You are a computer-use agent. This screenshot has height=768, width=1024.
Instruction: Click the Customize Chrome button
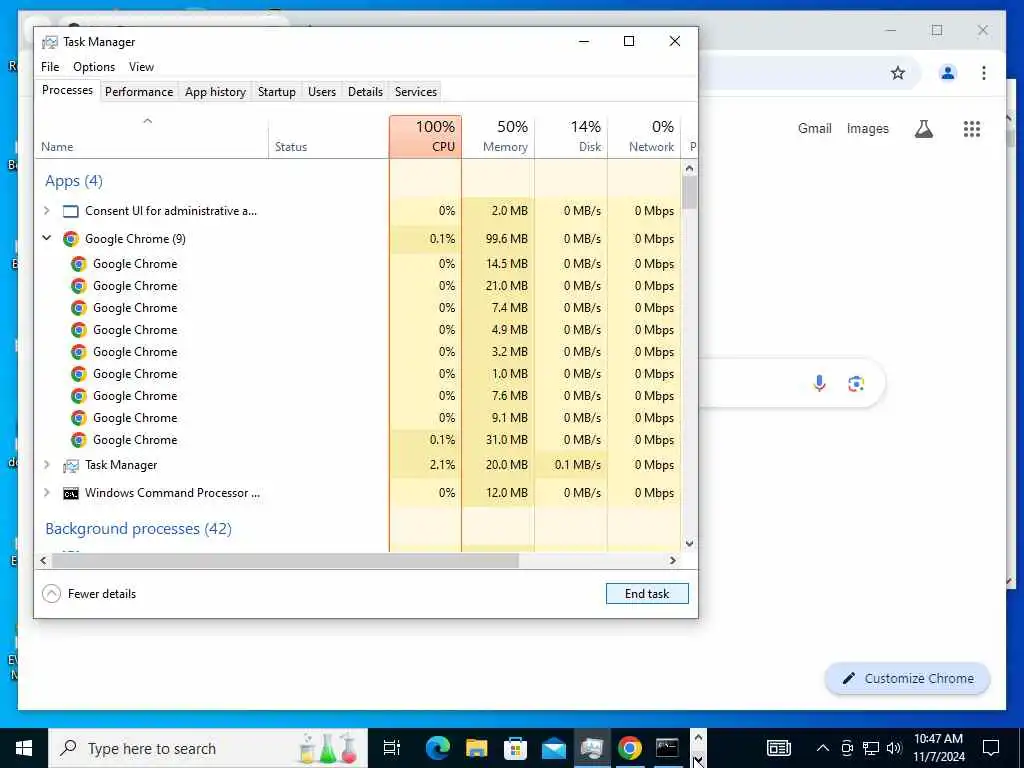coord(908,679)
